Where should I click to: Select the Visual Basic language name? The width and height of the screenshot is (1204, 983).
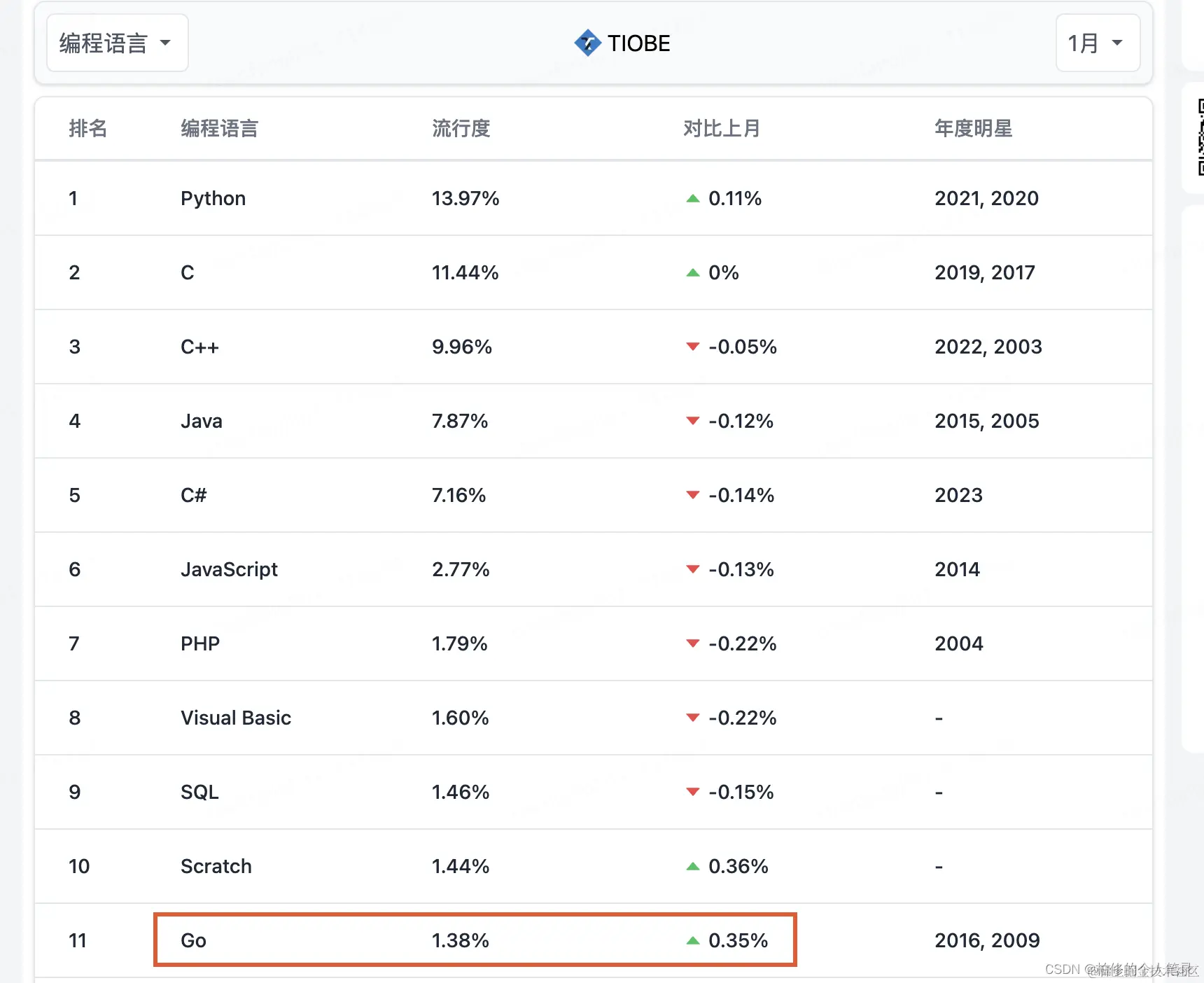pyautogui.click(x=236, y=718)
